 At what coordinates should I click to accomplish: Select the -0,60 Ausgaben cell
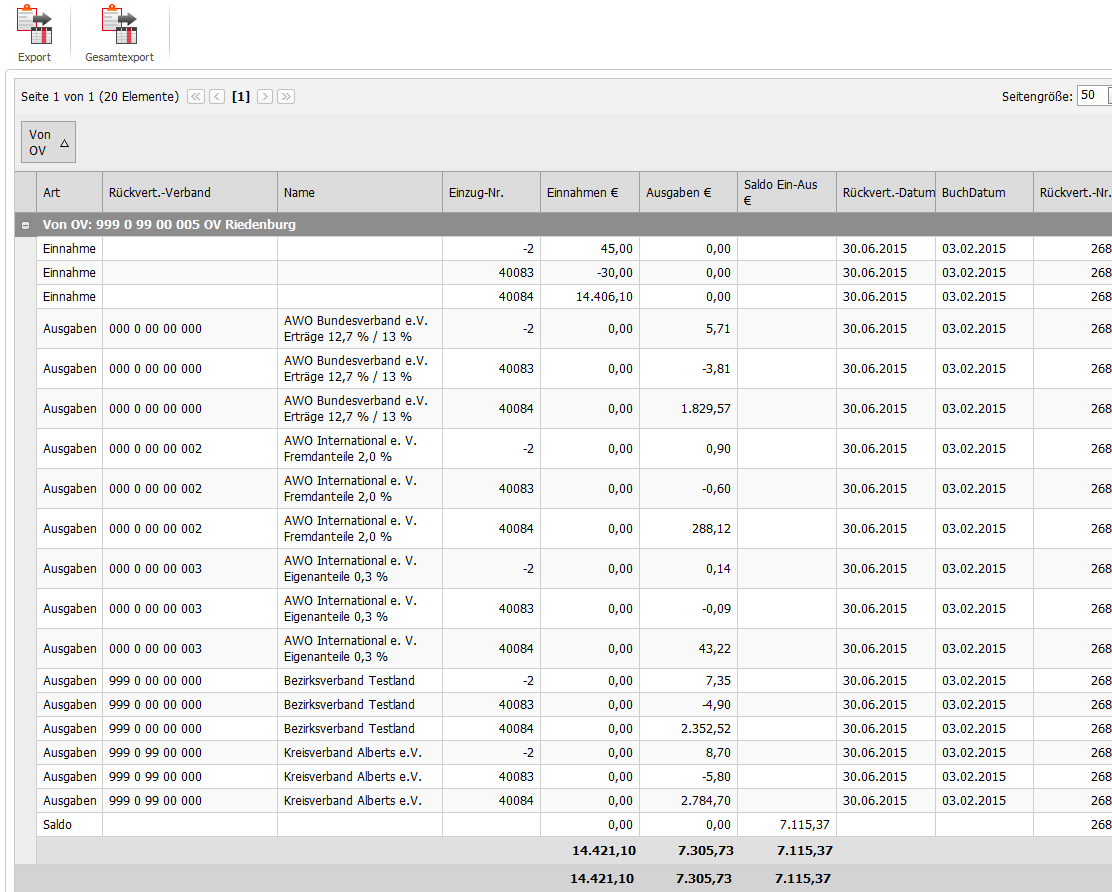click(x=689, y=489)
